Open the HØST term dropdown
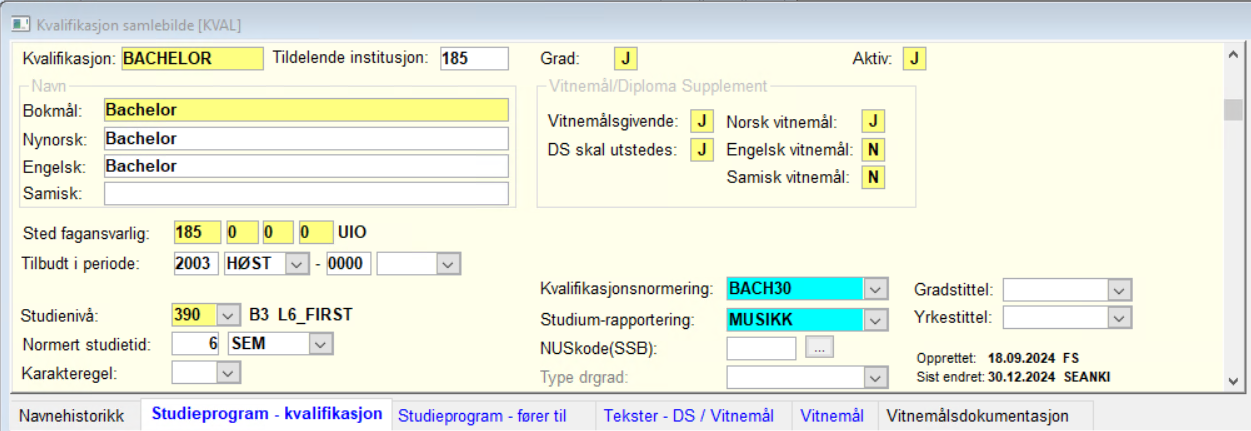The height and width of the screenshot is (431, 1251). [297, 264]
